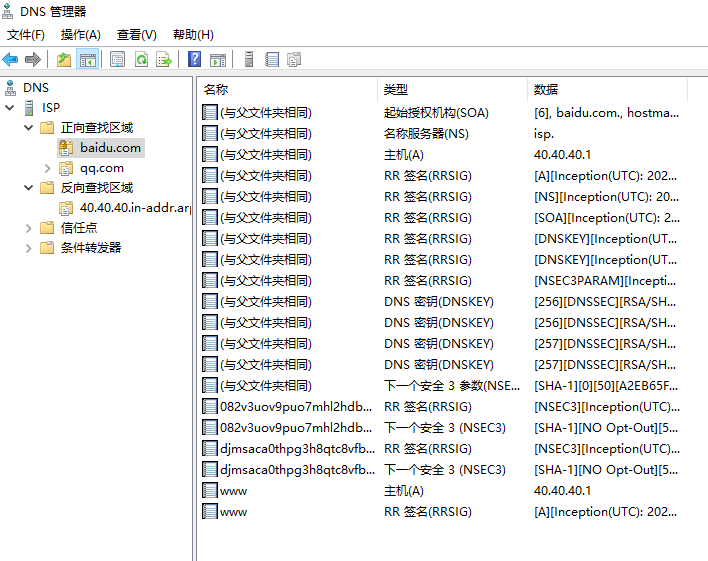This screenshot has height=561, width=708.
Task: Click the Back arrow in the toolbar
Action: coord(10,59)
